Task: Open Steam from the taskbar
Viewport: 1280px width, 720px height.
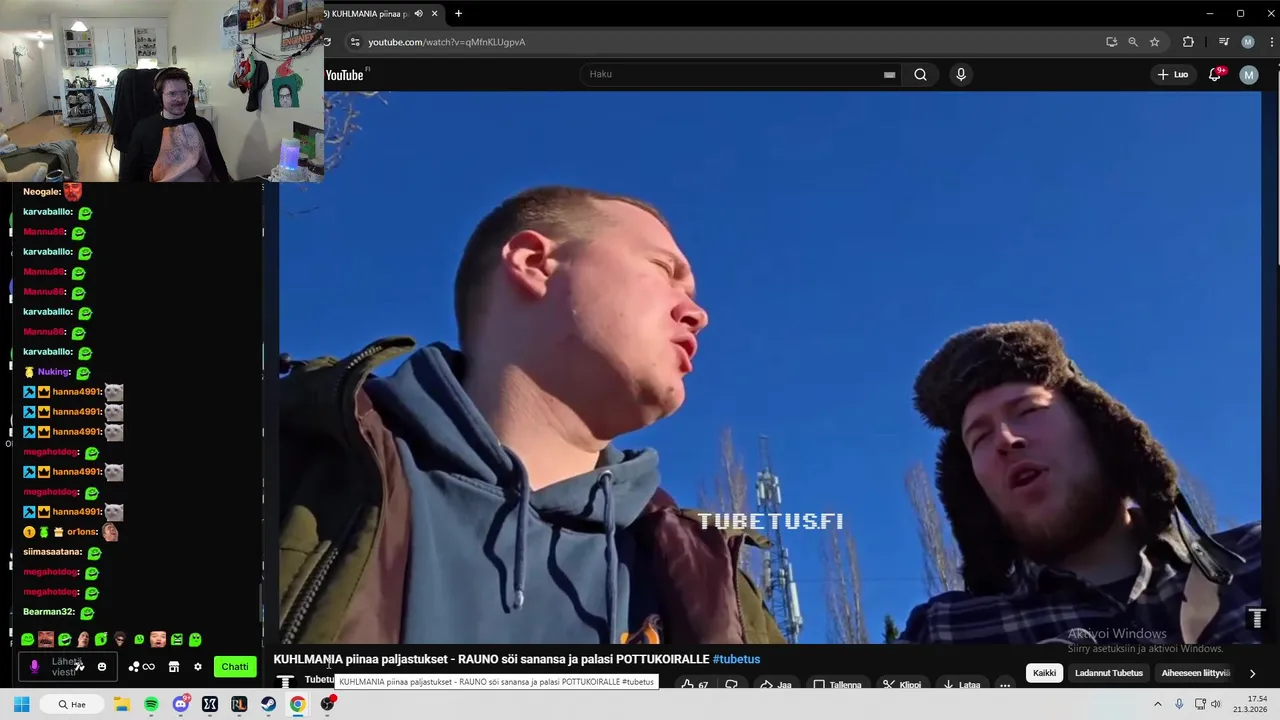Action: (x=268, y=704)
